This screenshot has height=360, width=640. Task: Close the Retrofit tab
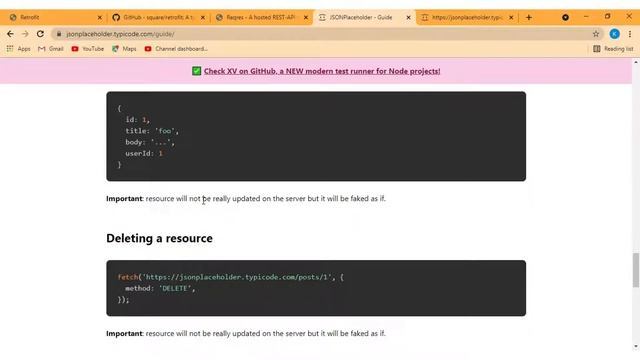tap(100, 18)
